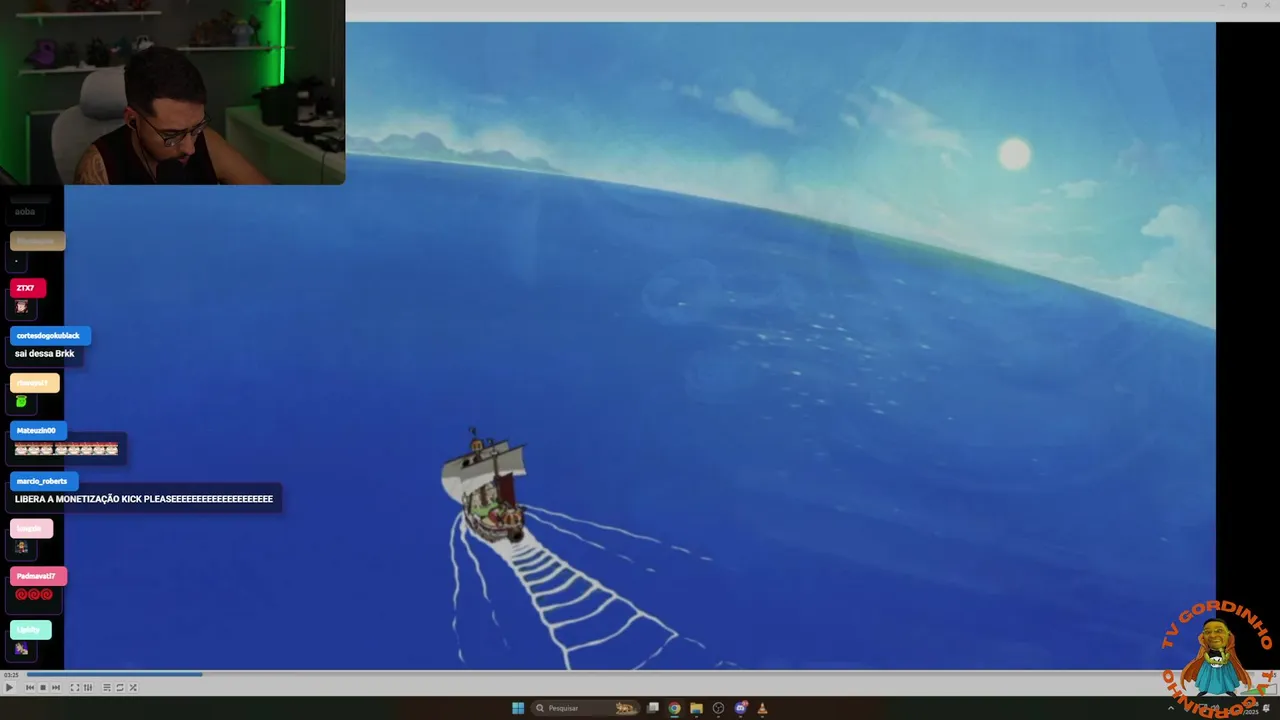Viewport: 1280px width, 720px height.
Task: Open Task View on the taskbar
Action: pyautogui.click(x=653, y=708)
